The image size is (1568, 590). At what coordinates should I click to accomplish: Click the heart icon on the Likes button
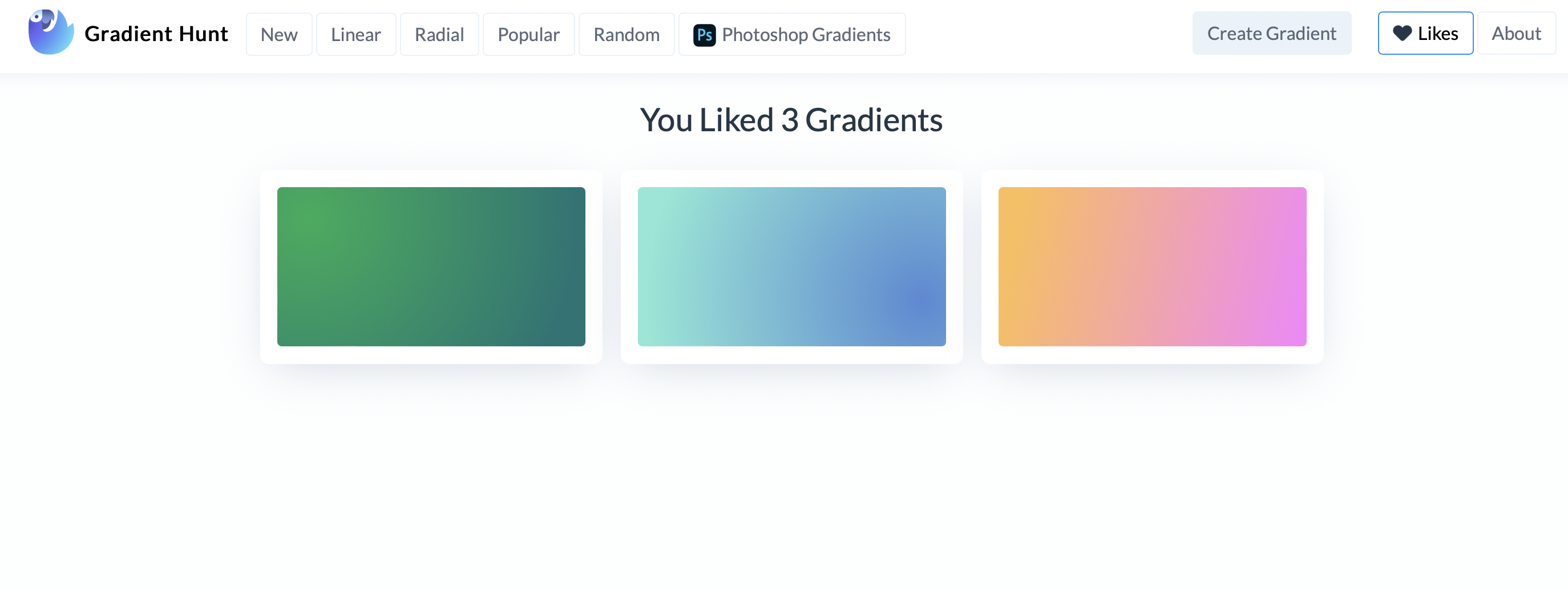point(1403,34)
